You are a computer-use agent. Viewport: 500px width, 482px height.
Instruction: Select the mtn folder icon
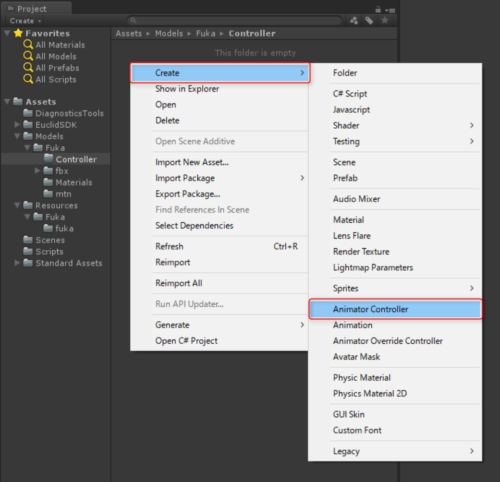point(48,193)
